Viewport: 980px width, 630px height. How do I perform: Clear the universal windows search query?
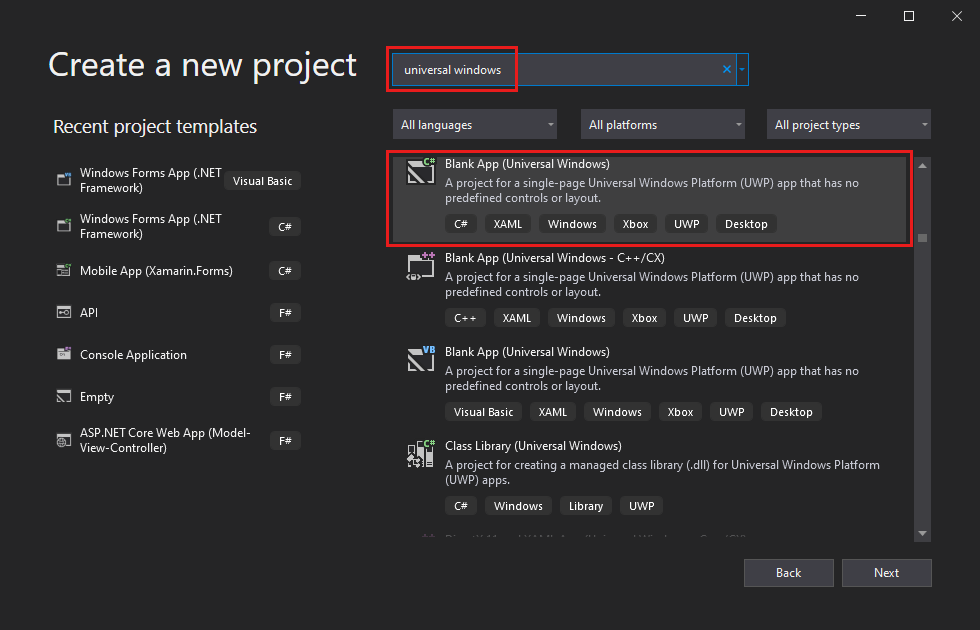point(726,69)
